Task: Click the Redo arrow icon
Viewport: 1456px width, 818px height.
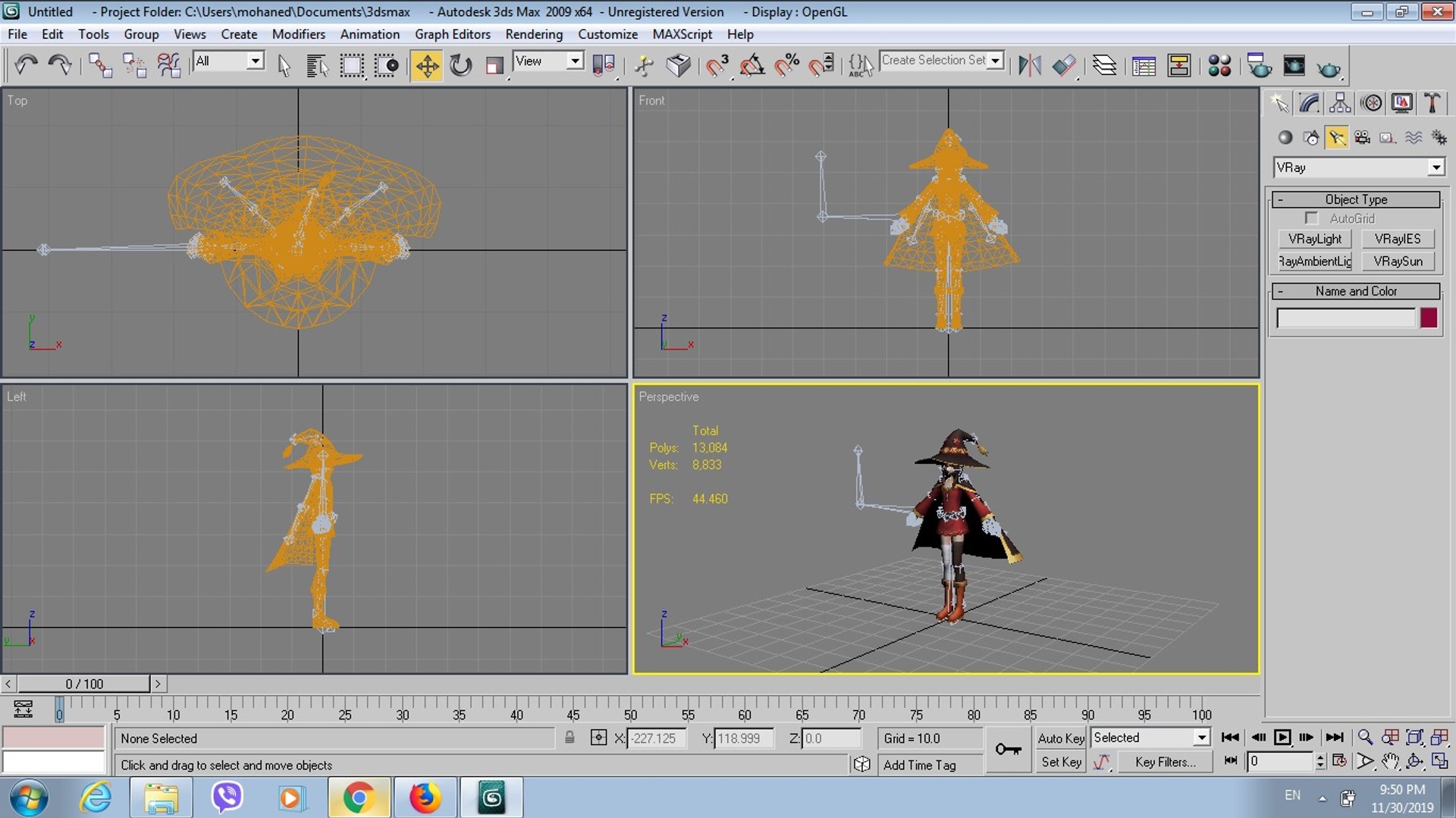Action: 60,65
